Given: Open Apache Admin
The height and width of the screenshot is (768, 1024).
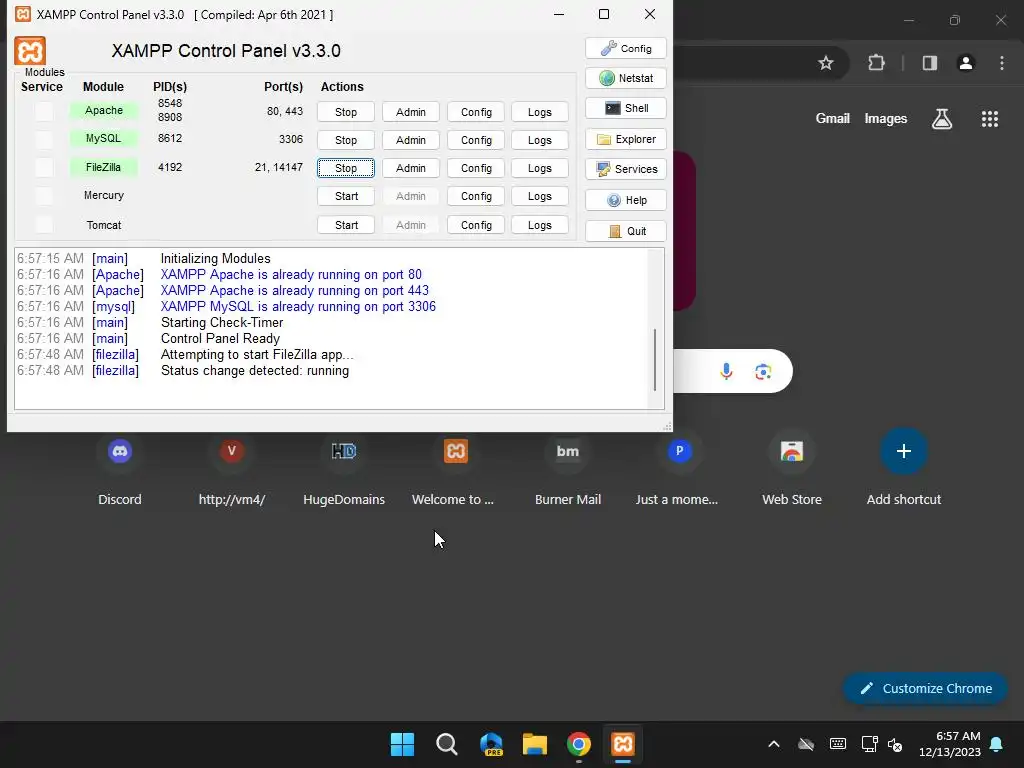Looking at the screenshot, I should coord(411,112).
